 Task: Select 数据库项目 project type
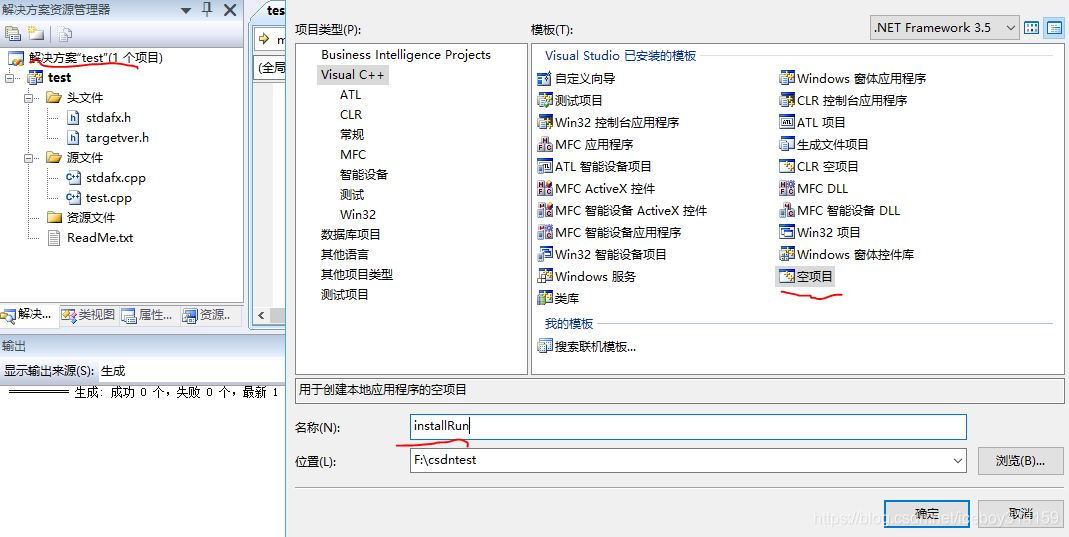(350, 234)
